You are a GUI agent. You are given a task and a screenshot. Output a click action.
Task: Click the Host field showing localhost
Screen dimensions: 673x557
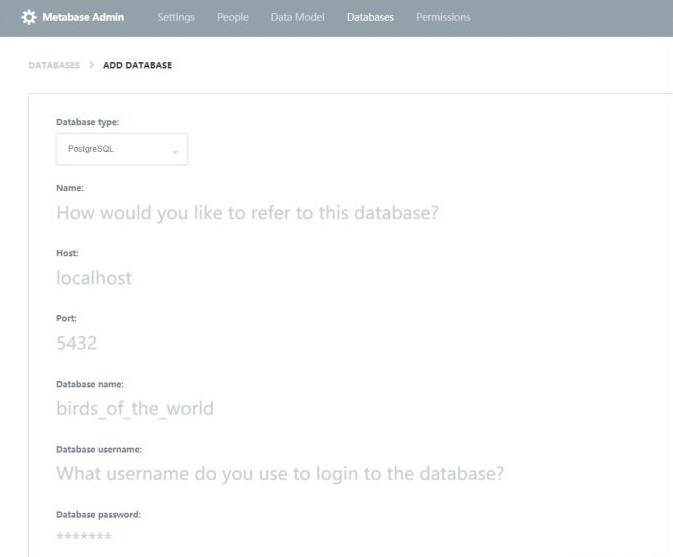tap(95, 278)
